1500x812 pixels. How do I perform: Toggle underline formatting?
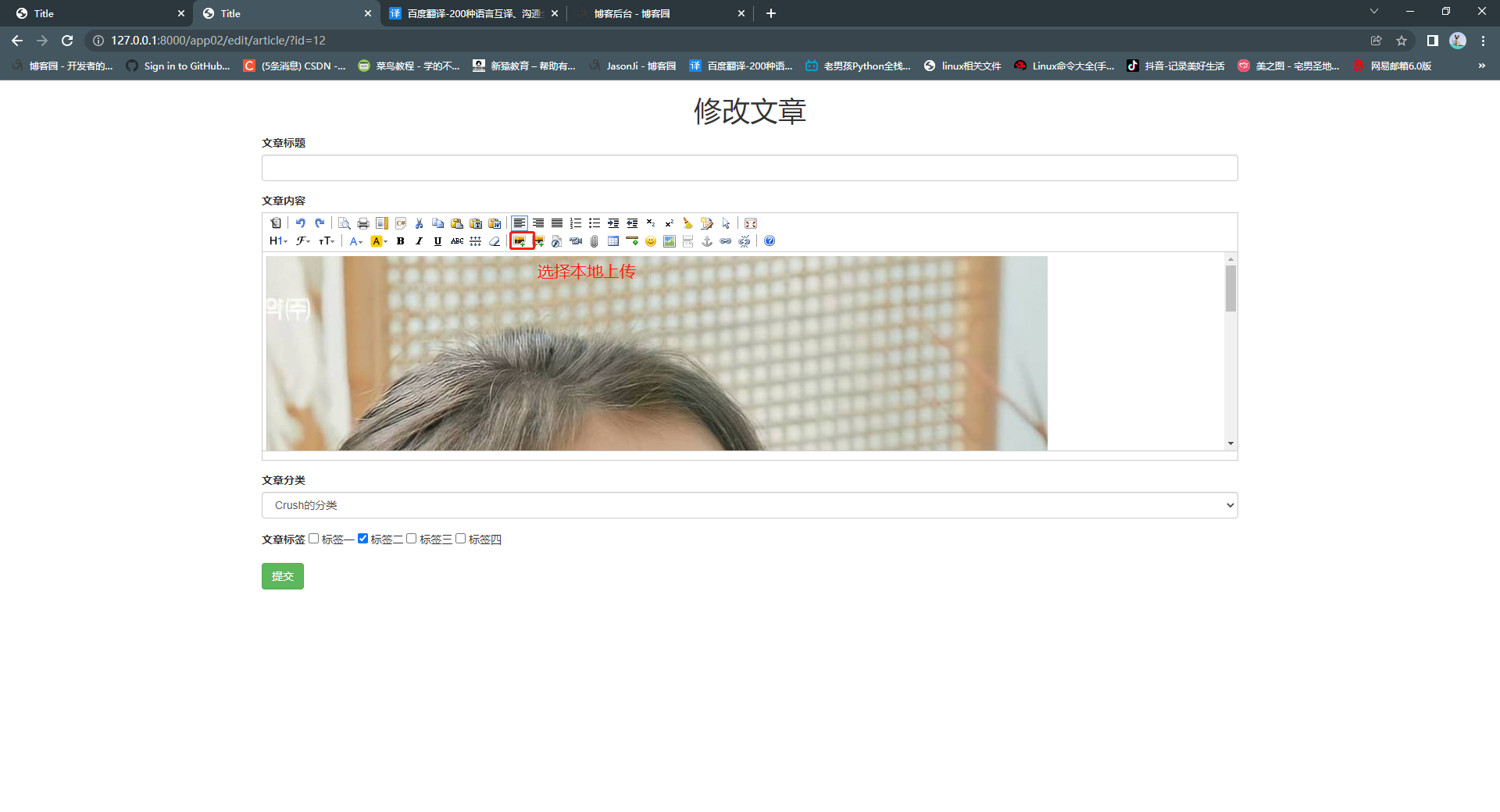pos(437,241)
